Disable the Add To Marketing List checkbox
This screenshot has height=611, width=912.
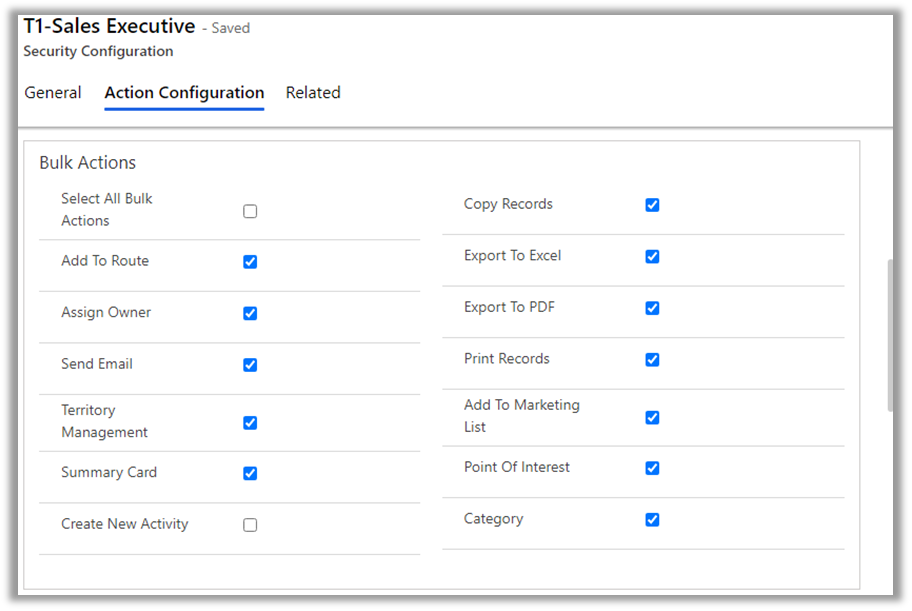[652, 418]
